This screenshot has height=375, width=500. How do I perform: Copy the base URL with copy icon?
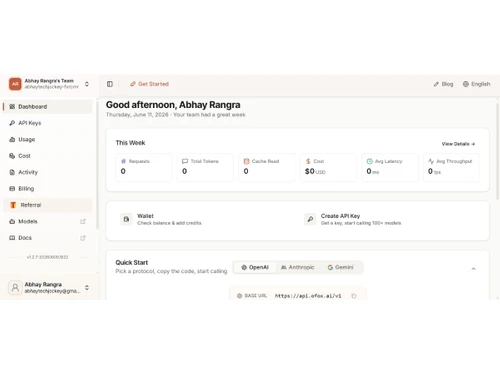tap(354, 296)
